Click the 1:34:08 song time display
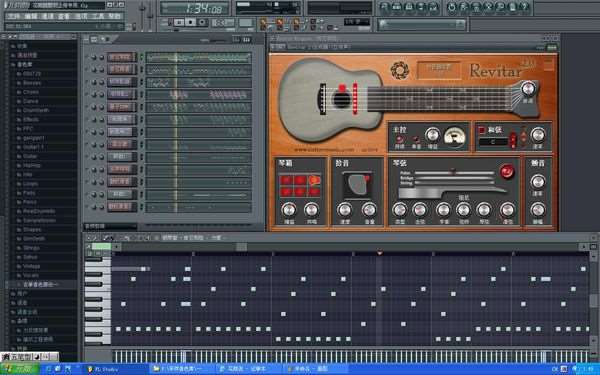This screenshot has height=375, width=600. pos(195,8)
